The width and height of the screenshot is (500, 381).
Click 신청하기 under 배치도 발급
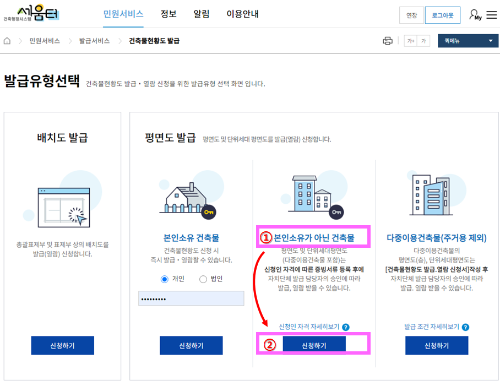(x=62, y=346)
